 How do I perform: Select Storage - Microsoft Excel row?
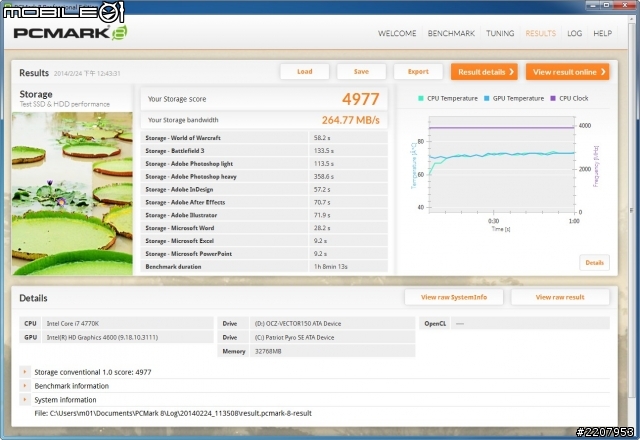coord(264,241)
